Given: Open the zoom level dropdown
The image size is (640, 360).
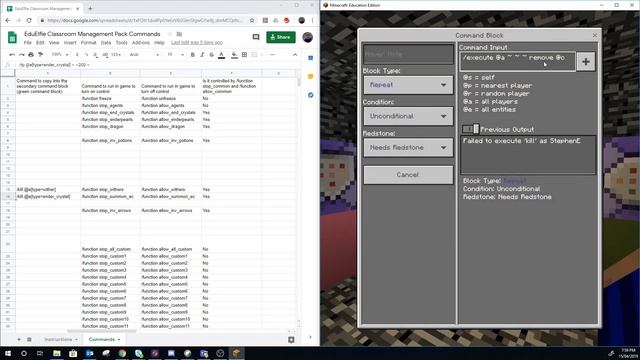Looking at the screenshot, I should [x=59, y=55].
